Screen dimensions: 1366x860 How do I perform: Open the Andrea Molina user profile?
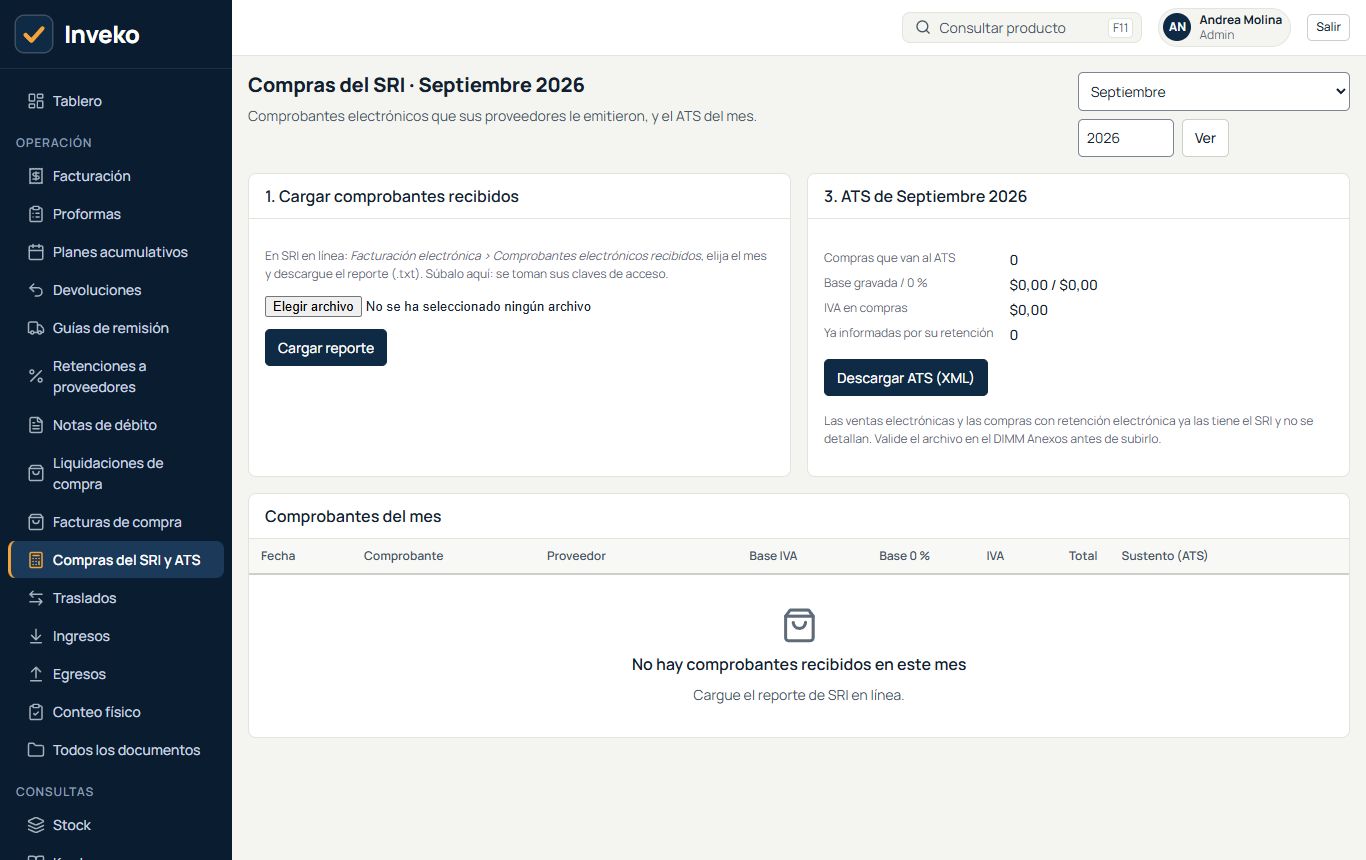coord(1224,27)
